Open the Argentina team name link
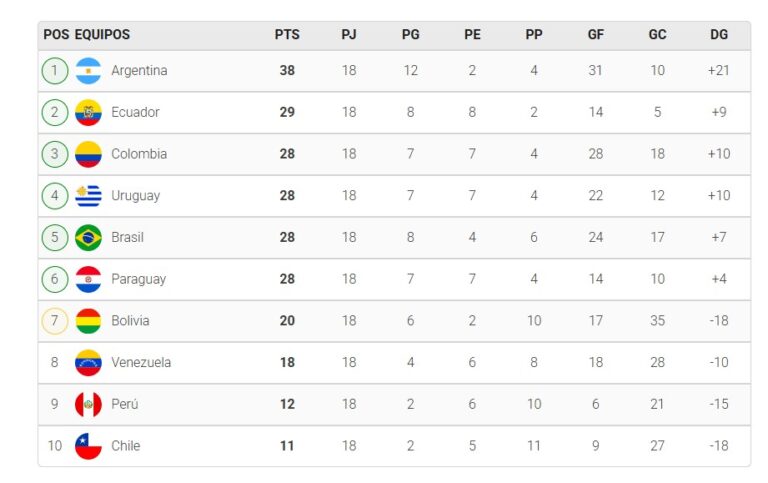Screen dimensions: 768x483 click(x=139, y=71)
